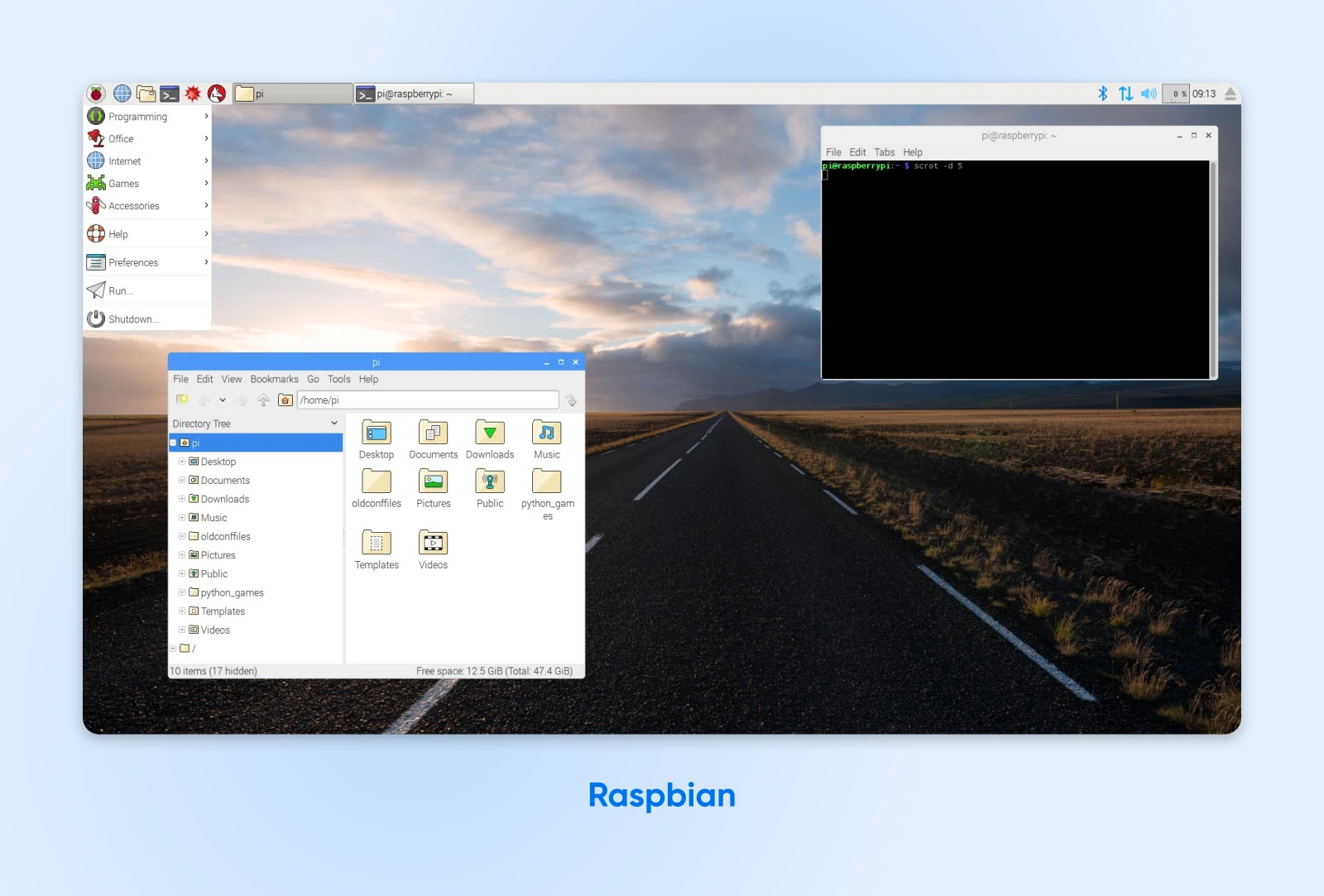Screen dimensions: 1324x896
Task: Switch to the pi file manager taskbar button
Action: pos(293,93)
